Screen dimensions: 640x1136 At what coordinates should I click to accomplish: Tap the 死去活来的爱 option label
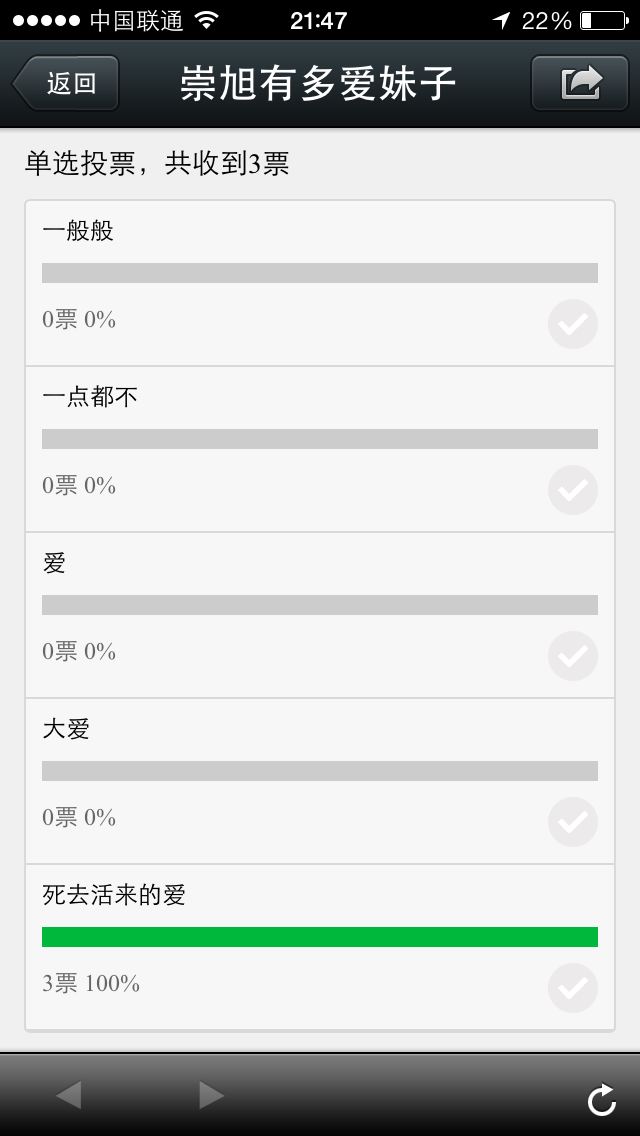click(x=114, y=895)
